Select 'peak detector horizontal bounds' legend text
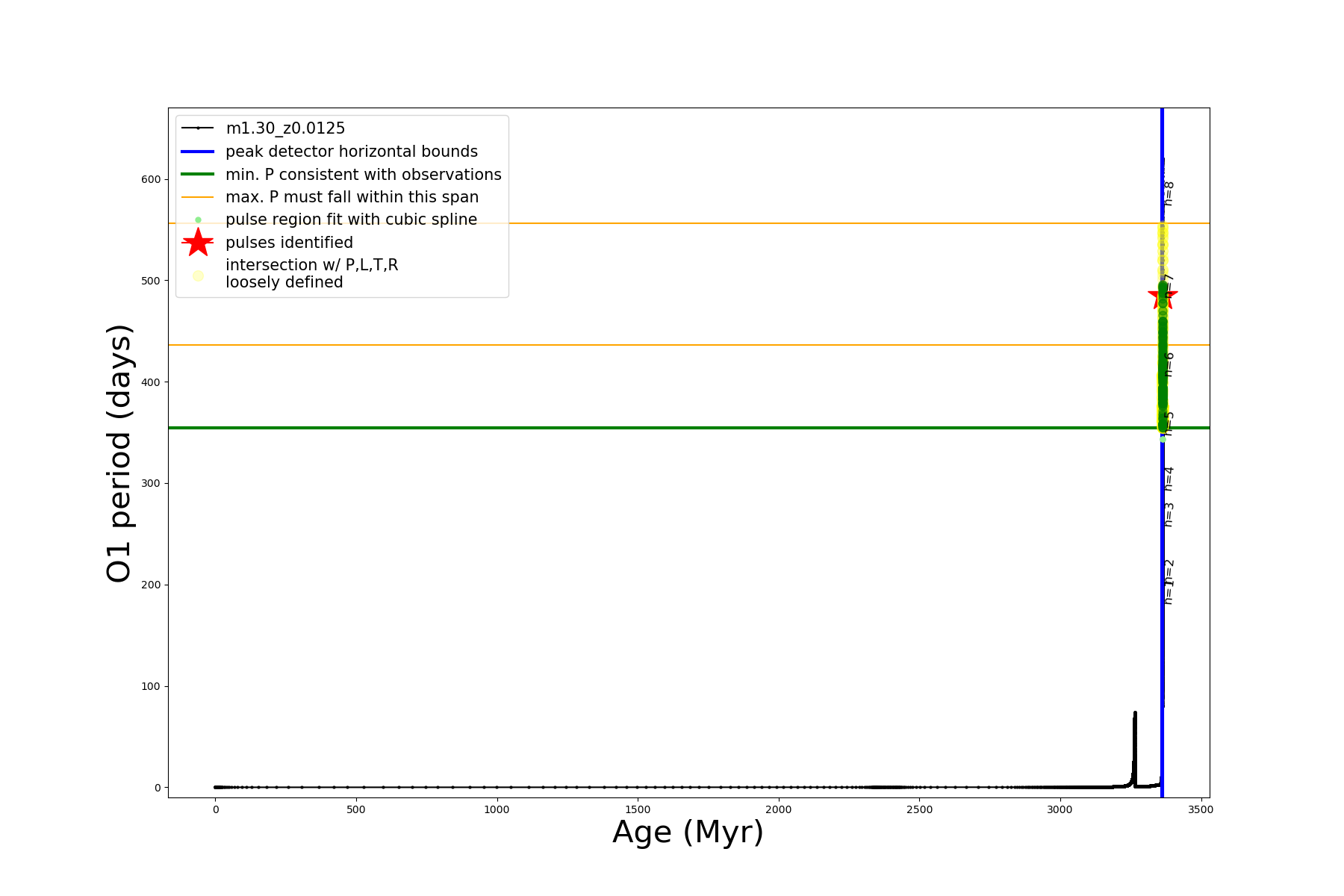This screenshot has width=1344, height=896. [352, 152]
